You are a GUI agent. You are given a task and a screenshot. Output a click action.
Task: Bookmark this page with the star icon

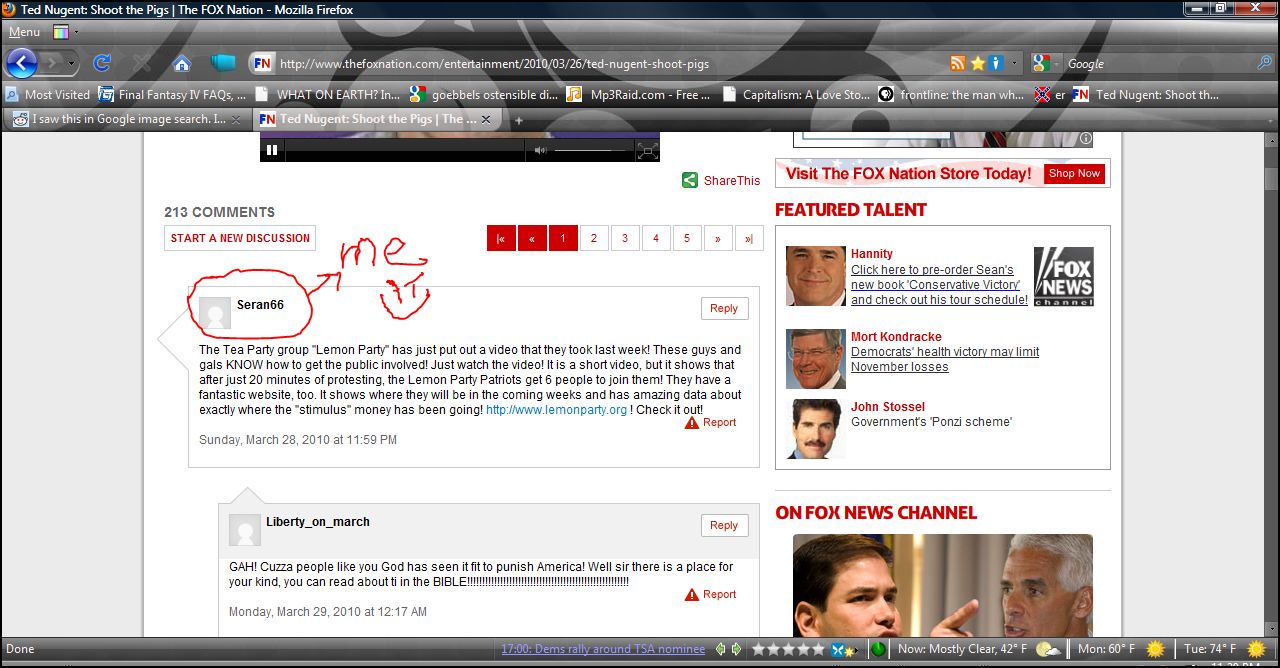[977, 63]
